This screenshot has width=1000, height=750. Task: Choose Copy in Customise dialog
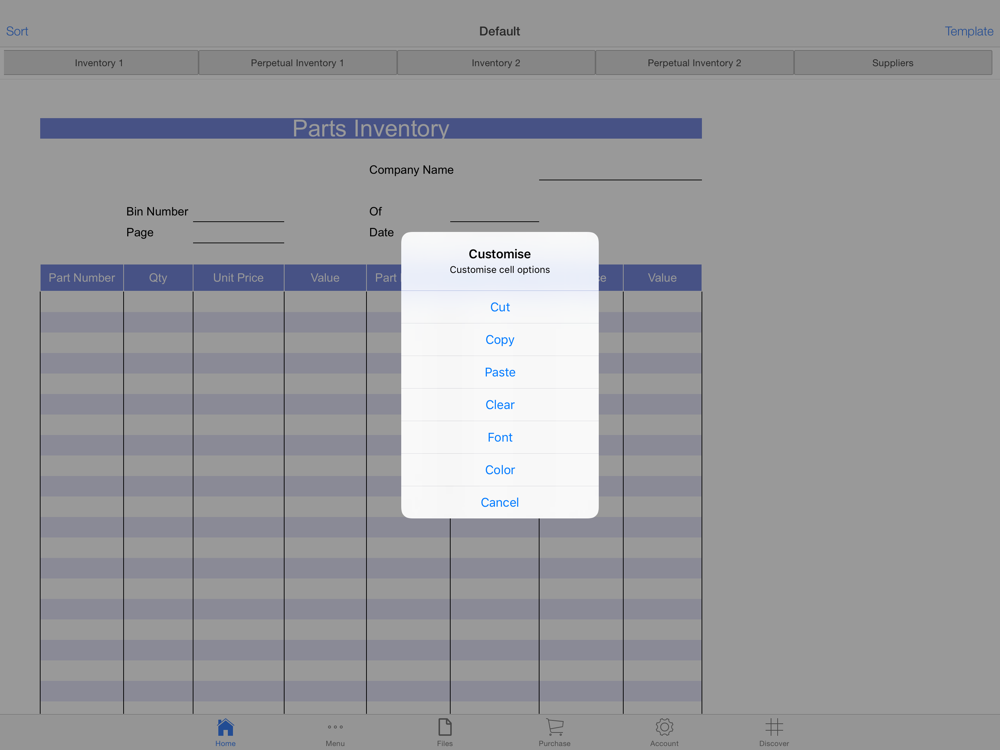tap(499, 340)
